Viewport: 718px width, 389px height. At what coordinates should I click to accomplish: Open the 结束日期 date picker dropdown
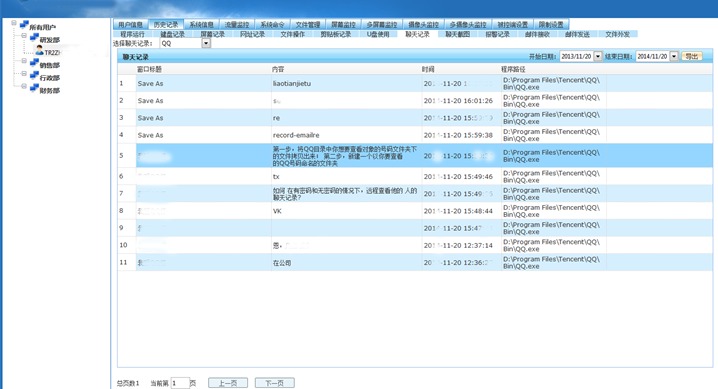[674, 56]
